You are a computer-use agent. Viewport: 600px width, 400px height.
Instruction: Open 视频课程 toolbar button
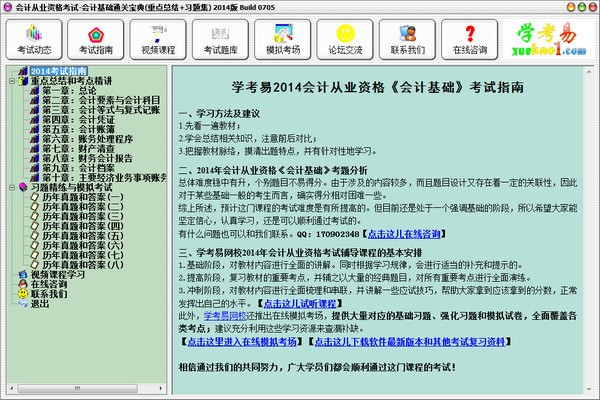pos(158,40)
